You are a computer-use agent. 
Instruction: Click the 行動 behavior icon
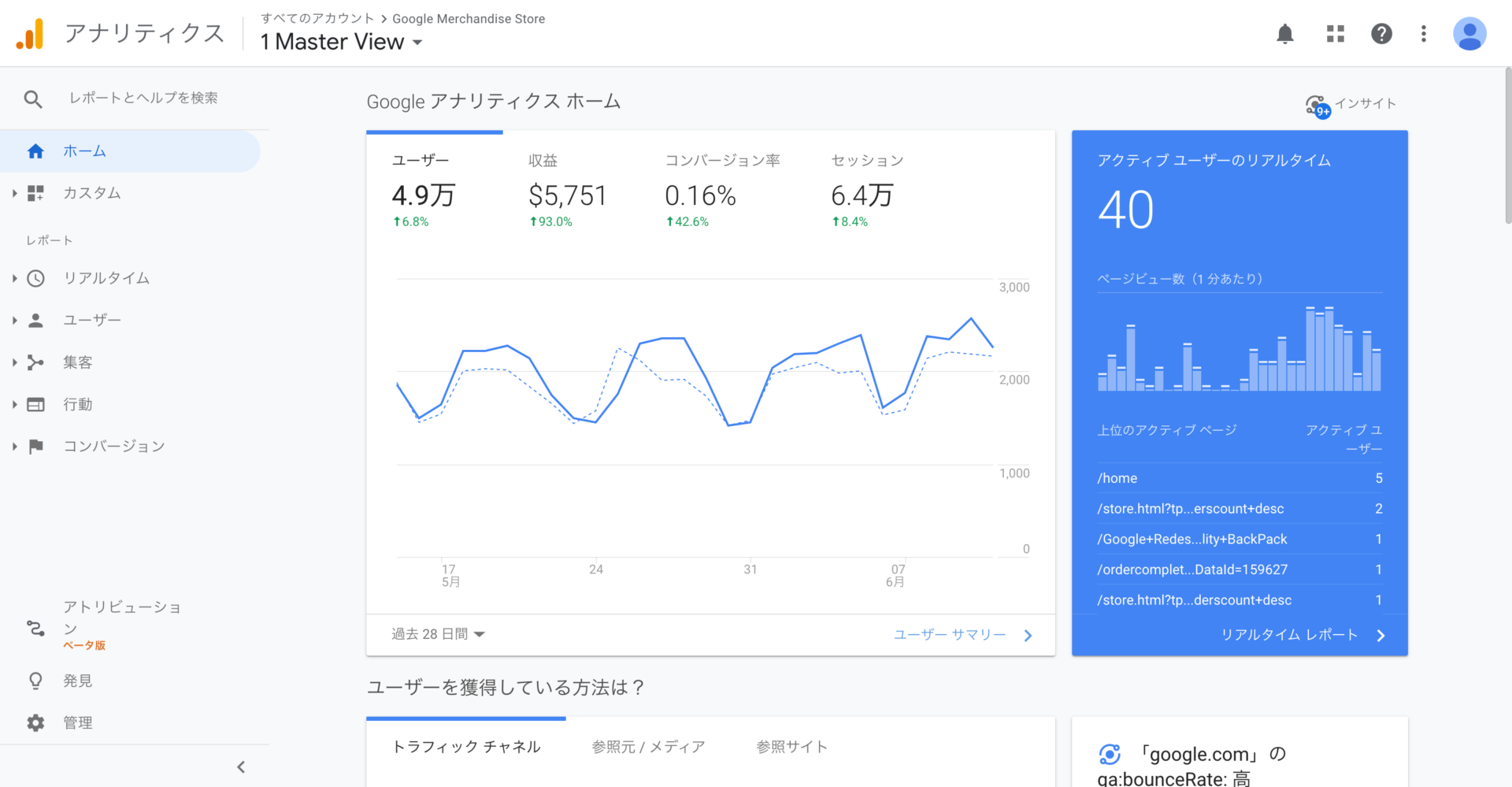[35, 404]
